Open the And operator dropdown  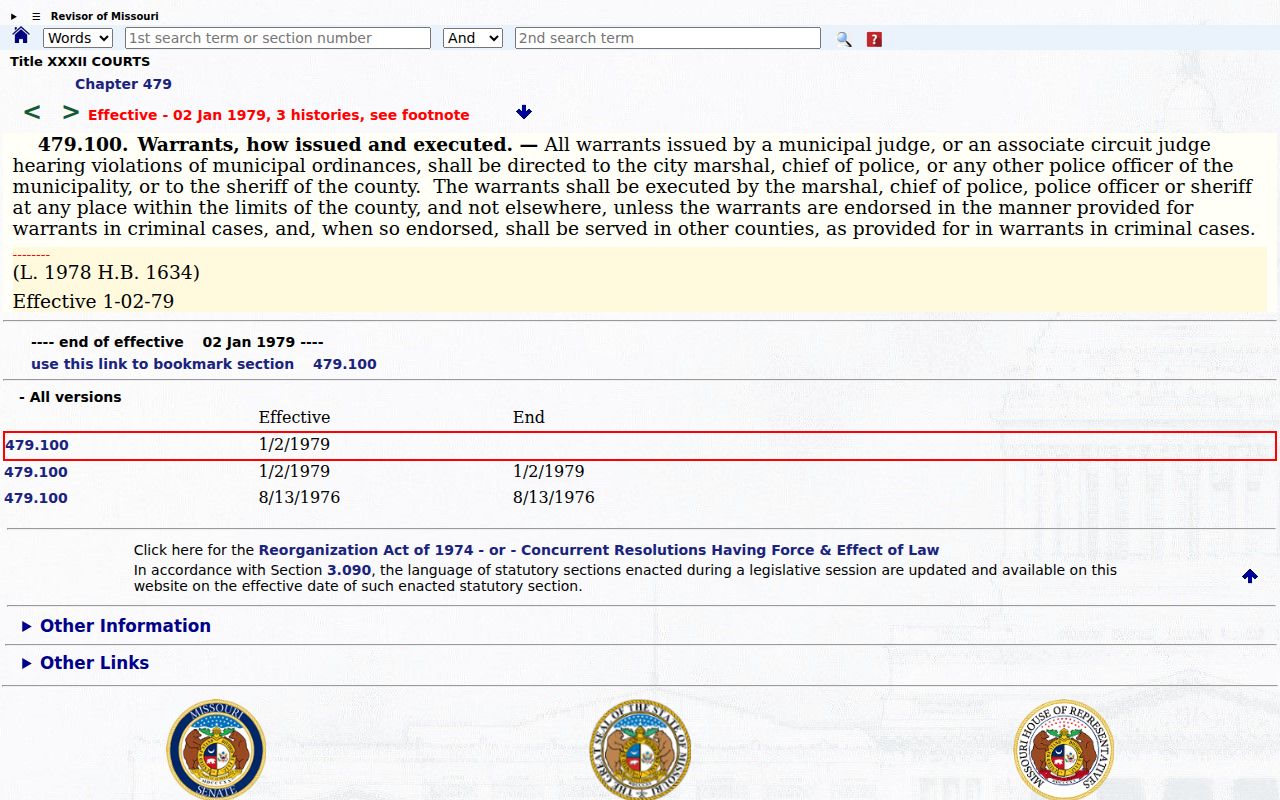click(x=473, y=38)
